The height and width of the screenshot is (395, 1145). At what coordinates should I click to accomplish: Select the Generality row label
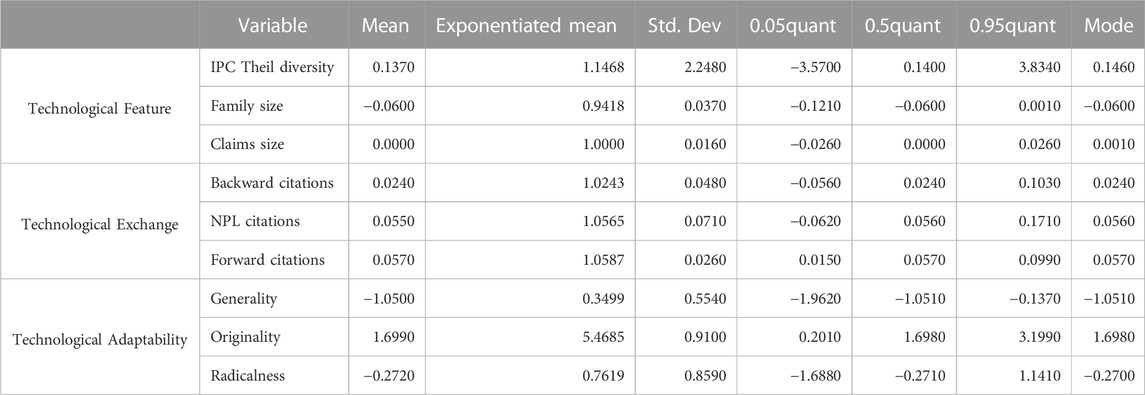click(x=239, y=299)
